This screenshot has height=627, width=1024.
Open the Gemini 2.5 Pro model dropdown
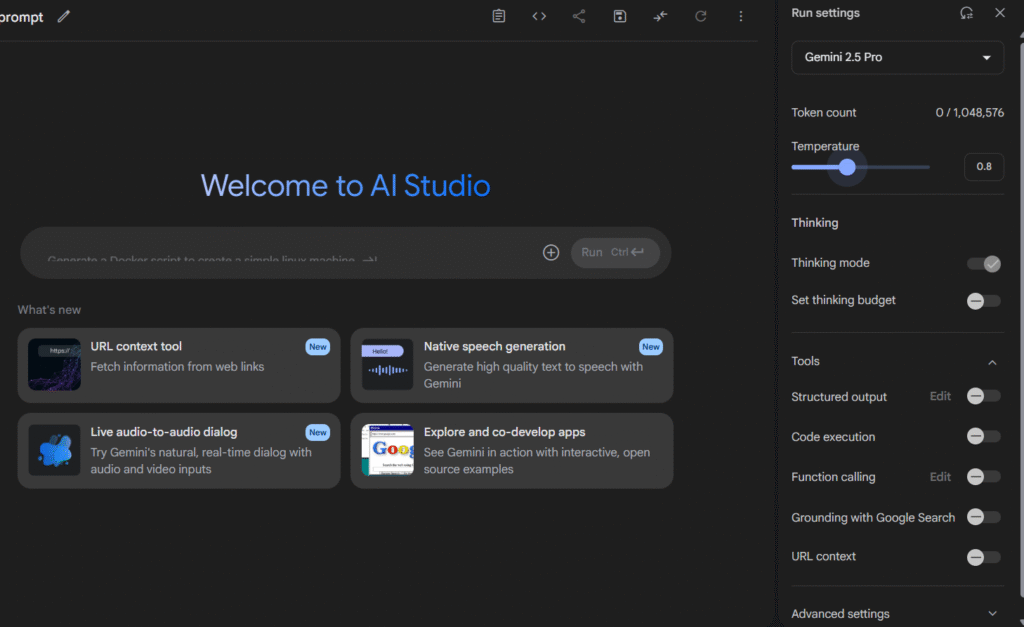pos(897,57)
